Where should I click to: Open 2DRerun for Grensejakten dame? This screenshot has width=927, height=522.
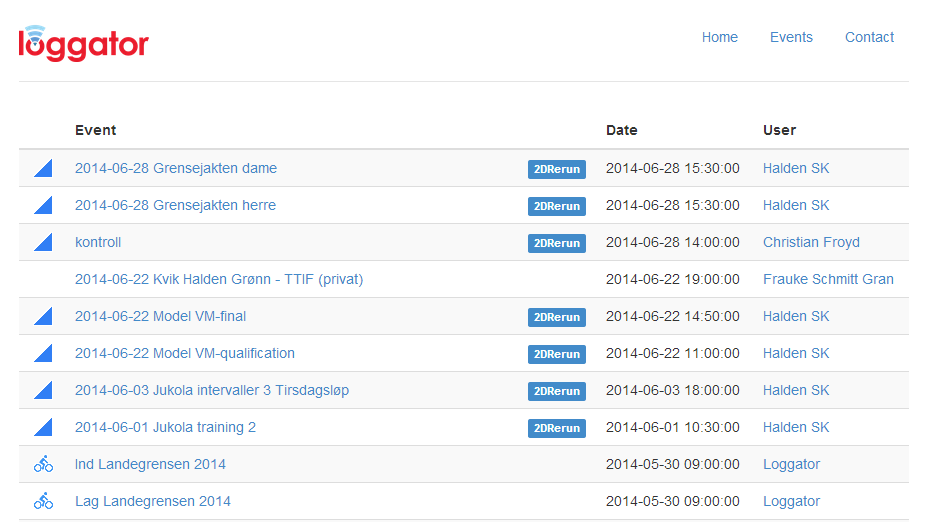[557, 169]
